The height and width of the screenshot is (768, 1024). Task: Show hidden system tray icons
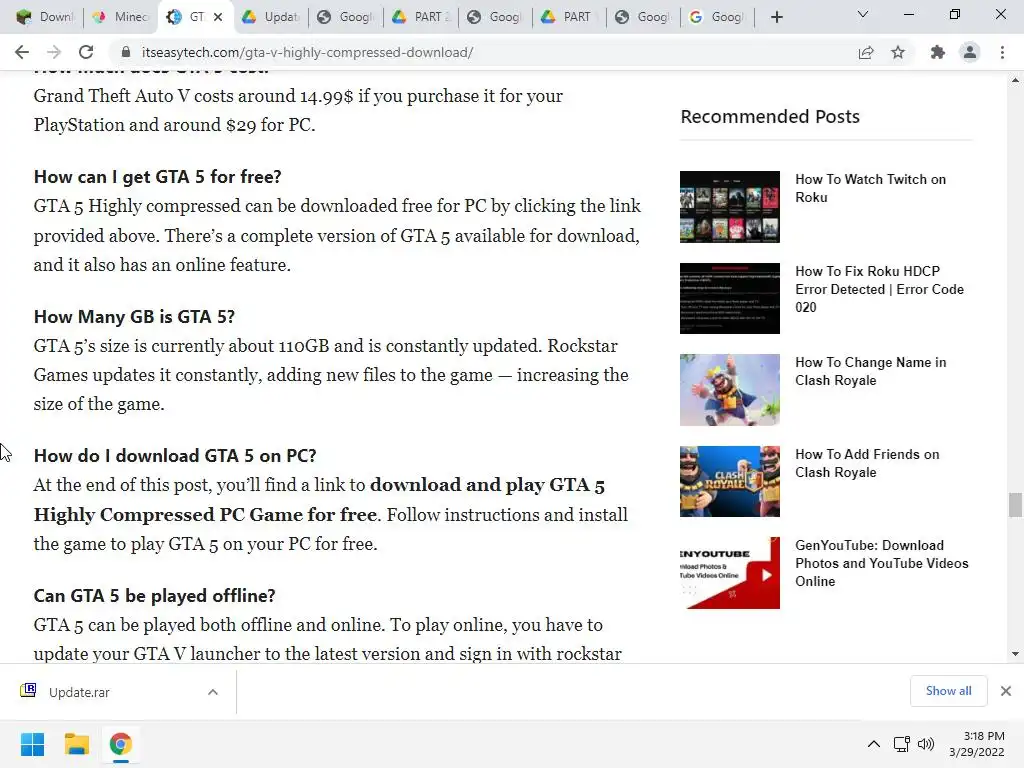pos(874,744)
